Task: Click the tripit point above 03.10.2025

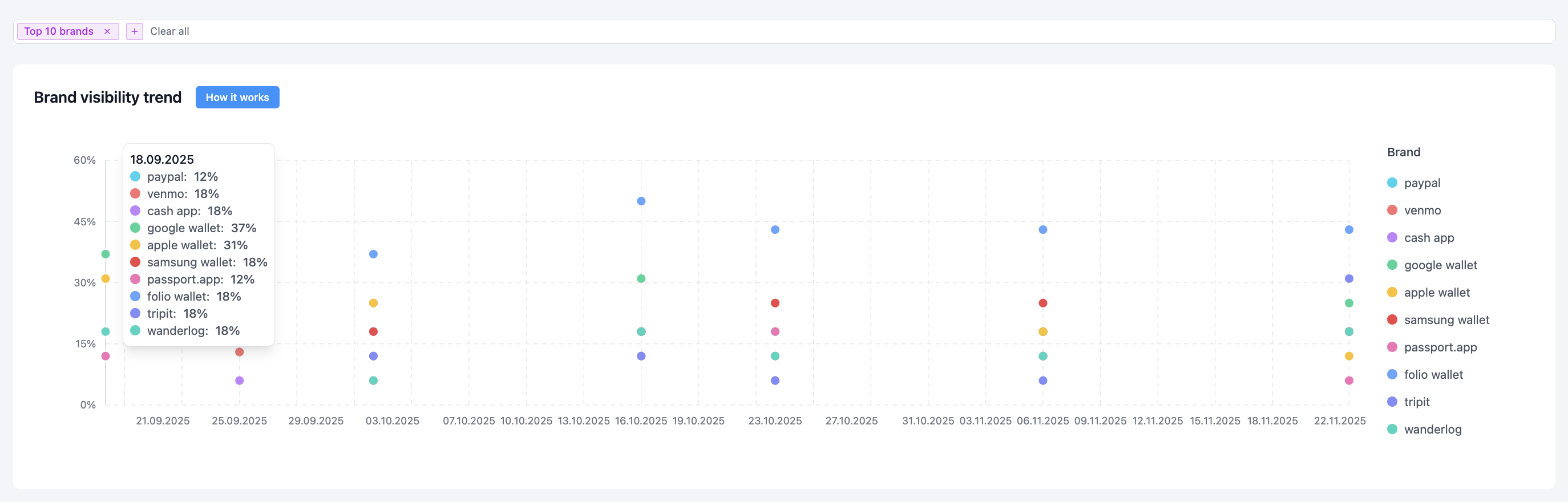Action: point(373,356)
